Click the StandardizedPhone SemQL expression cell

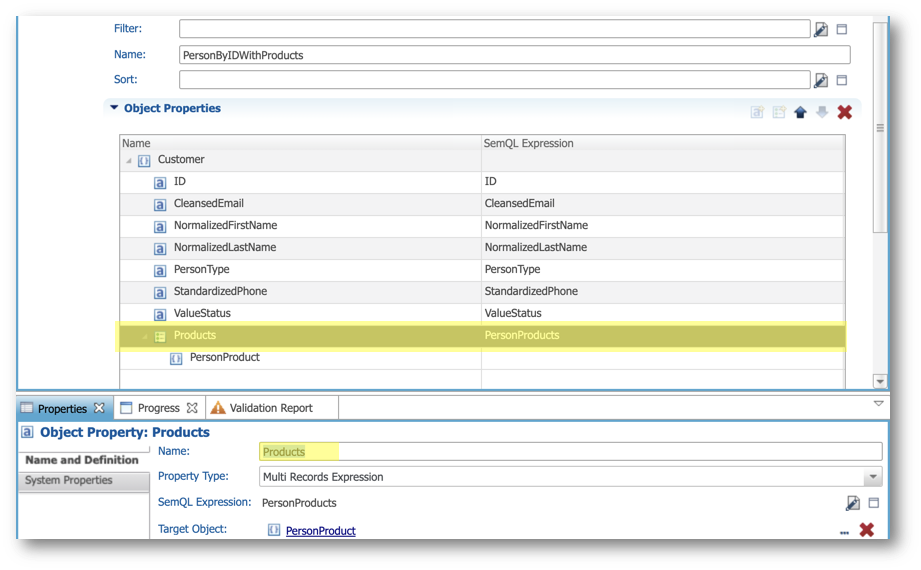point(663,292)
